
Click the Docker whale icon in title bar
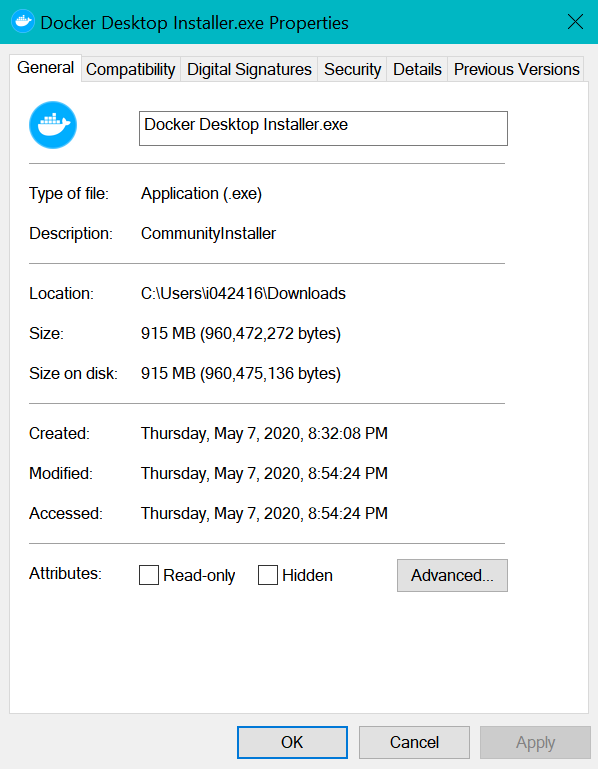click(23, 22)
